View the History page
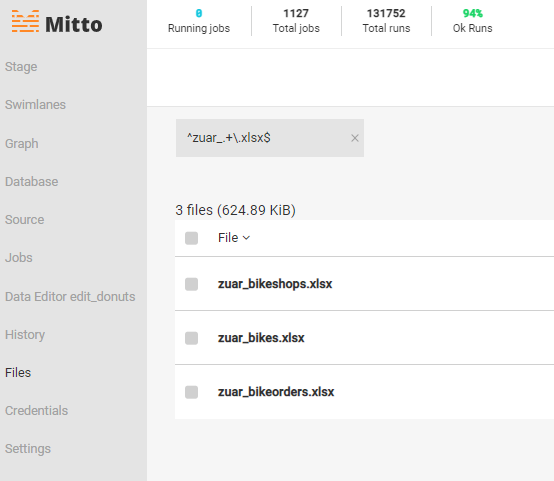 [25, 334]
